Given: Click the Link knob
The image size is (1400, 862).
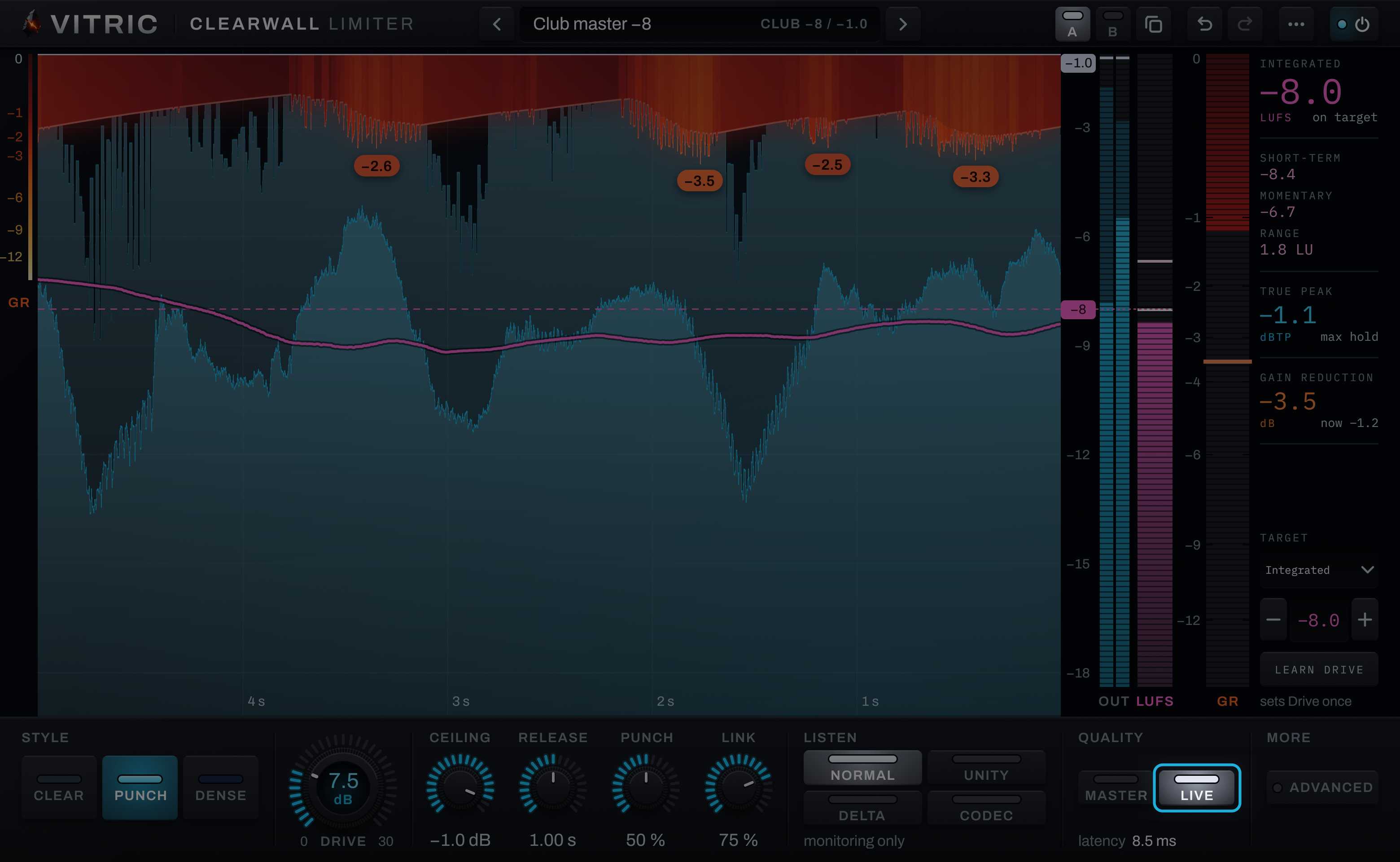Looking at the screenshot, I should click(739, 787).
